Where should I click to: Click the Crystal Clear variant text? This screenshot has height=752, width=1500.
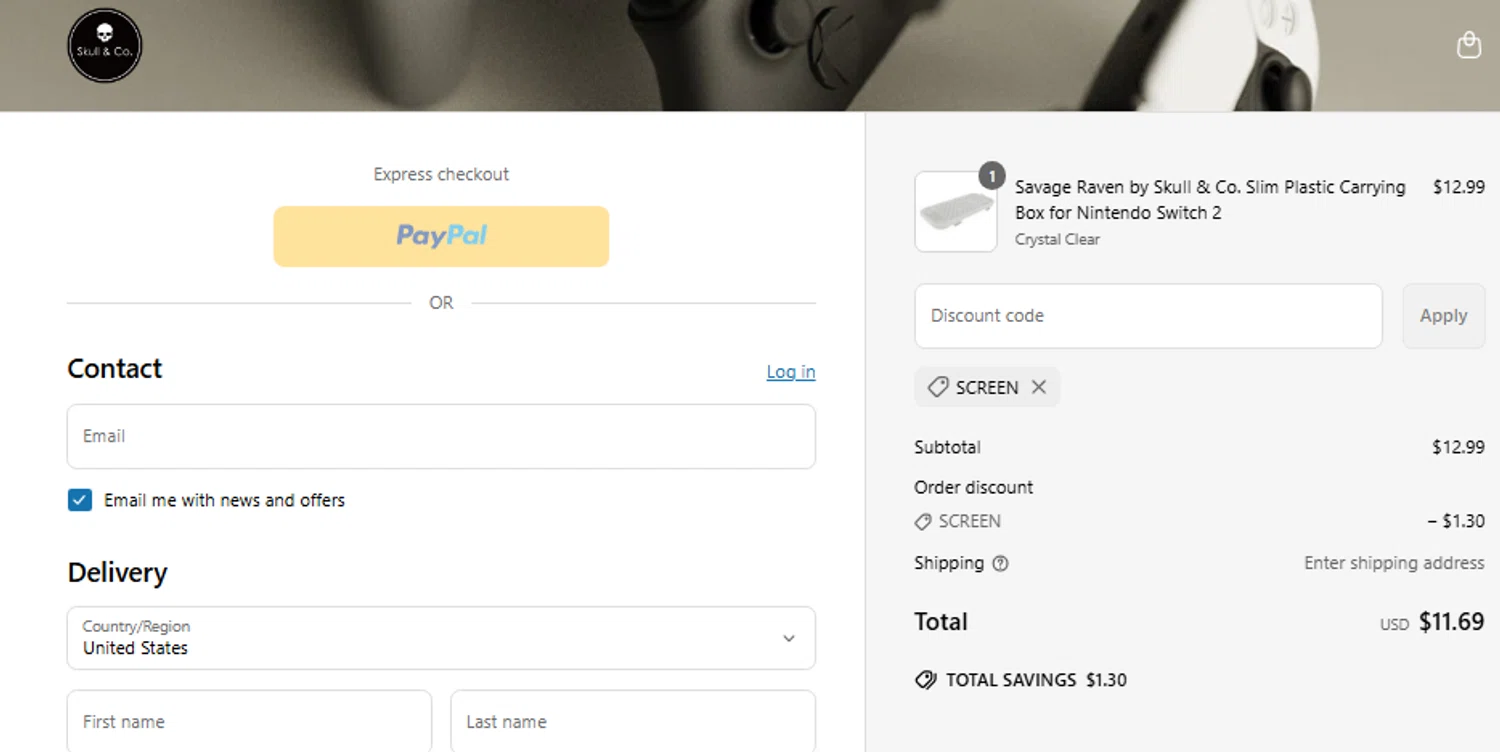1057,239
